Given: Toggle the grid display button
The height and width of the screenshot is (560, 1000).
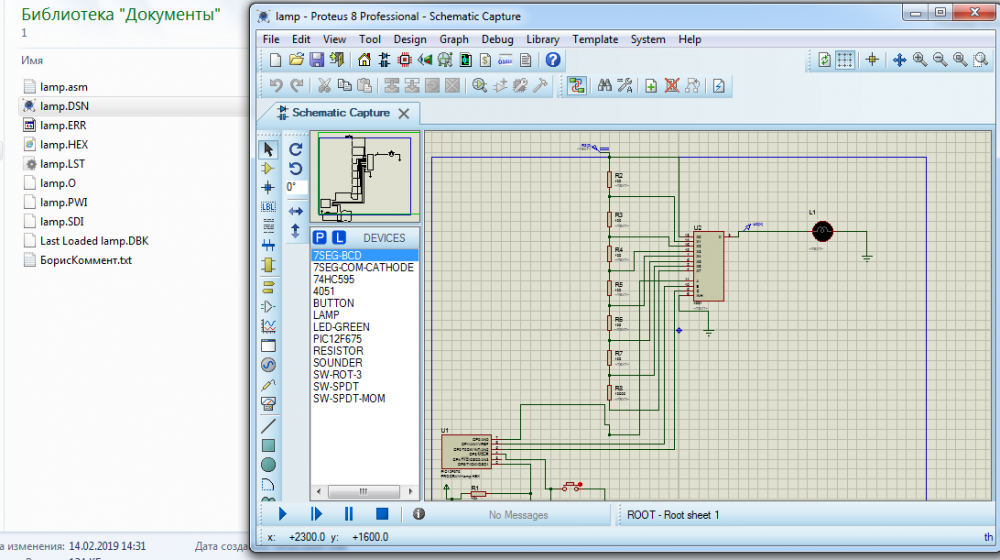Looking at the screenshot, I should click(845, 60).
